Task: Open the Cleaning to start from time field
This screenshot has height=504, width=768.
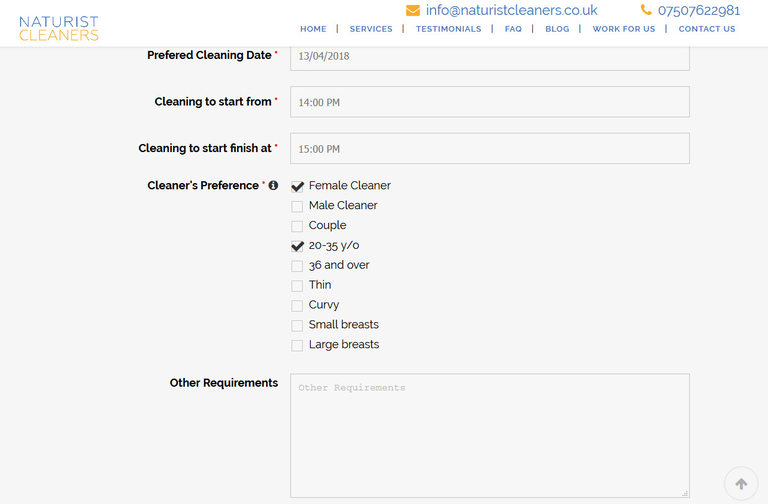Action: pyautogui.click(x=489, y=102)
